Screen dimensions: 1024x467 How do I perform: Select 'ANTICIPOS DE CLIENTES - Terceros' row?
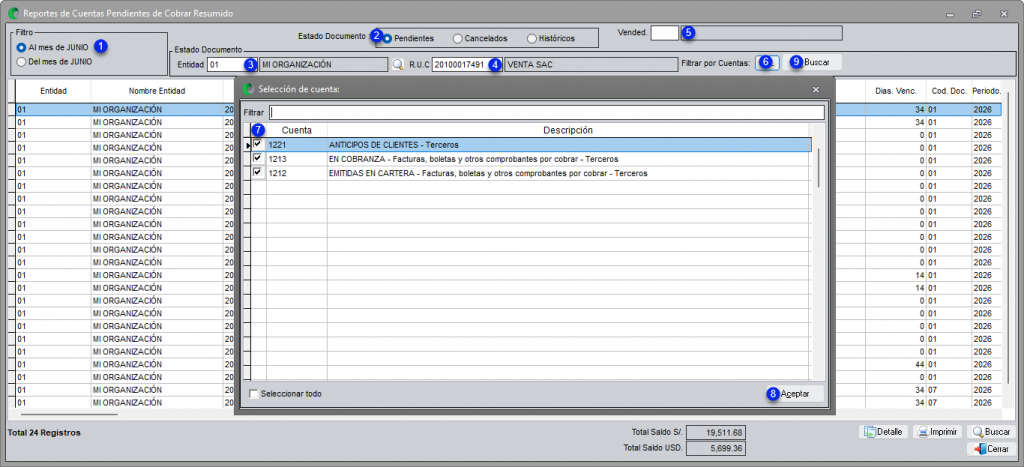[532, 144]
